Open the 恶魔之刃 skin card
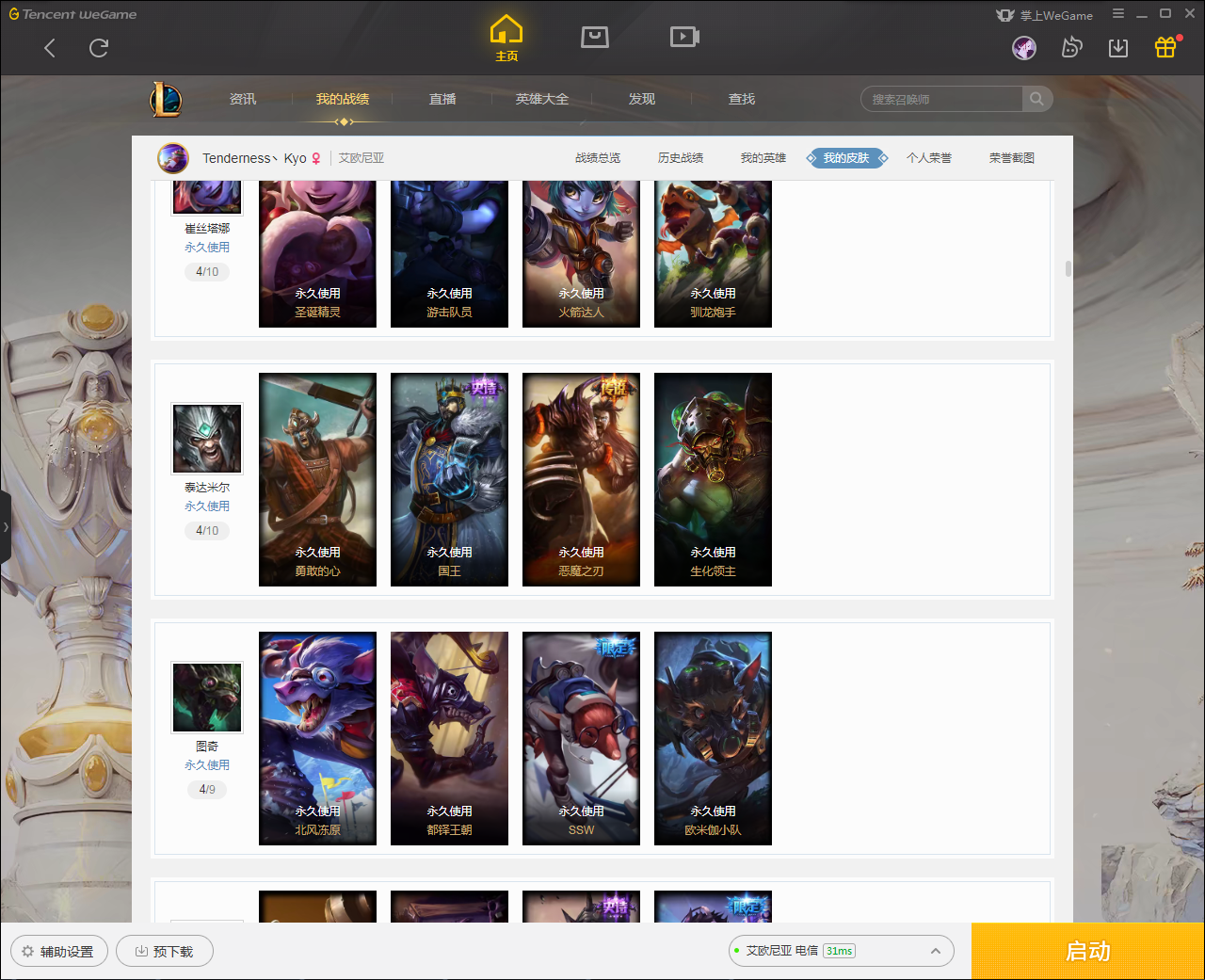This screenshot has height=980, width=1205. [581, 480]
